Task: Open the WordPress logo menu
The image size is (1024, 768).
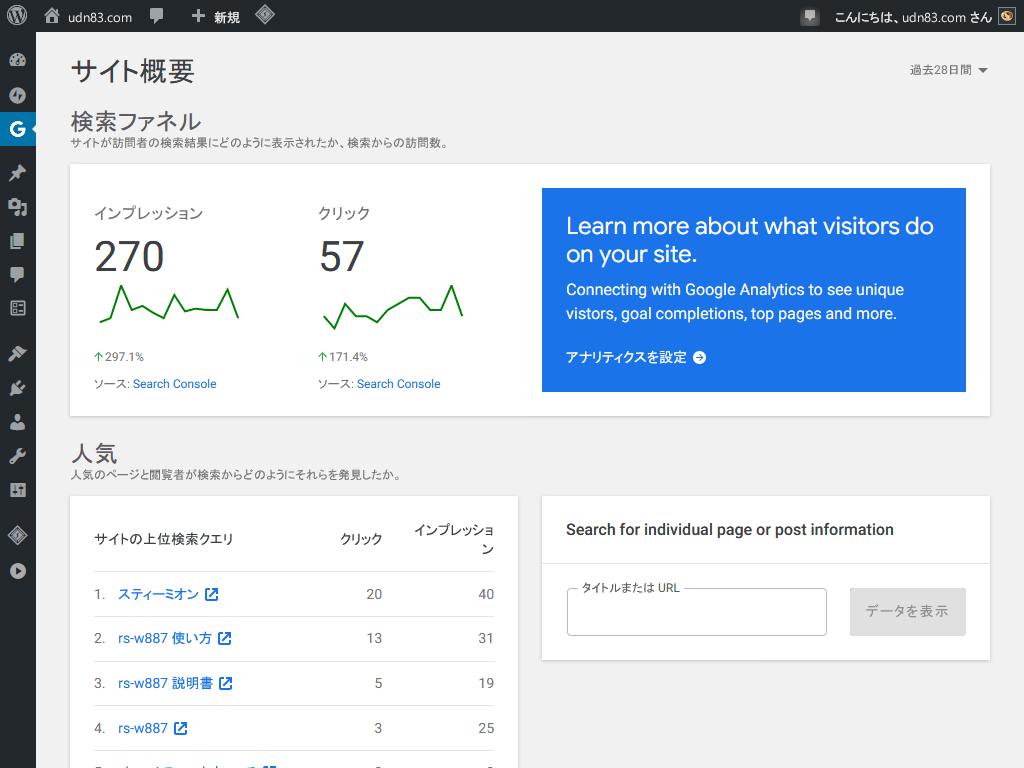Action: click(x=17, y=16)
